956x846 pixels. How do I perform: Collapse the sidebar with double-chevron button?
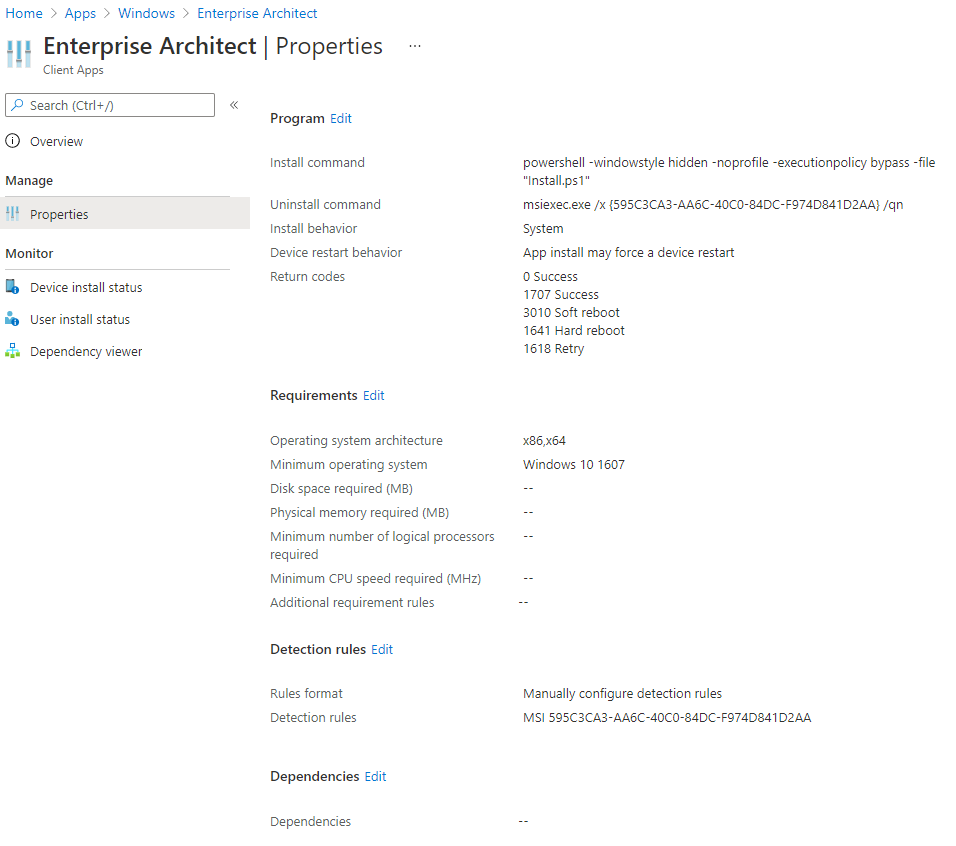[x=234, y=105]
